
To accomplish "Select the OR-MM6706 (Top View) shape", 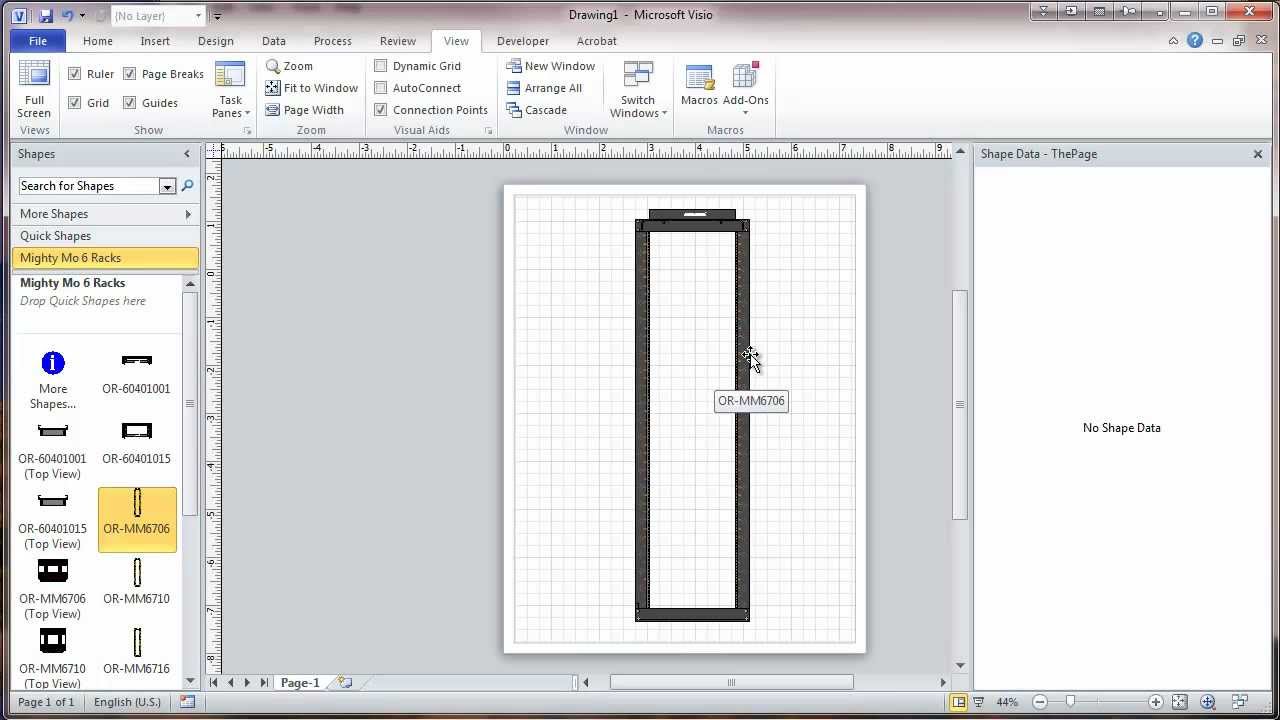I will click(x=53, y=590).
